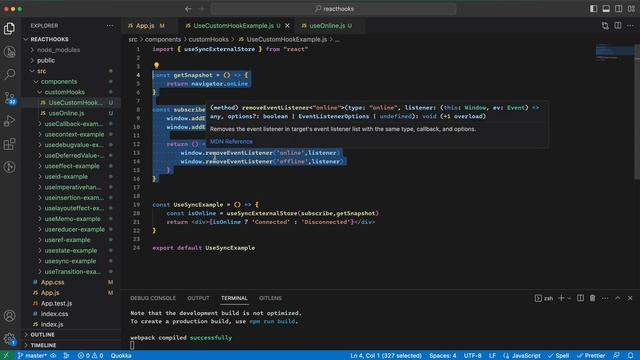Open the Run and Debug view
Viewport: 640px width, 360px height.
(x=9, y=121)
